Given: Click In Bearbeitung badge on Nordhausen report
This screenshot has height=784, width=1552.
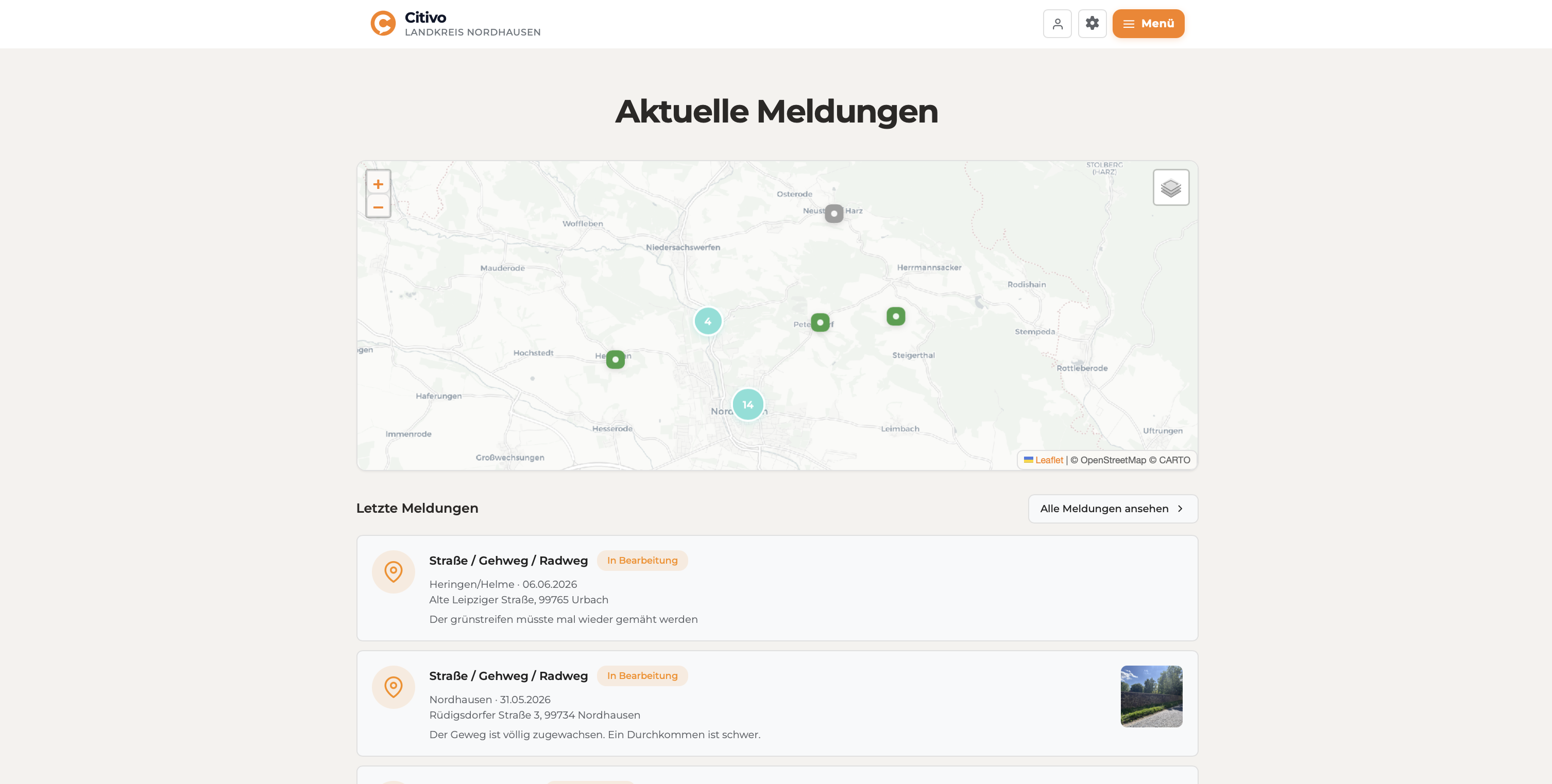Looking at the screenshot, I should click(642, 676).
